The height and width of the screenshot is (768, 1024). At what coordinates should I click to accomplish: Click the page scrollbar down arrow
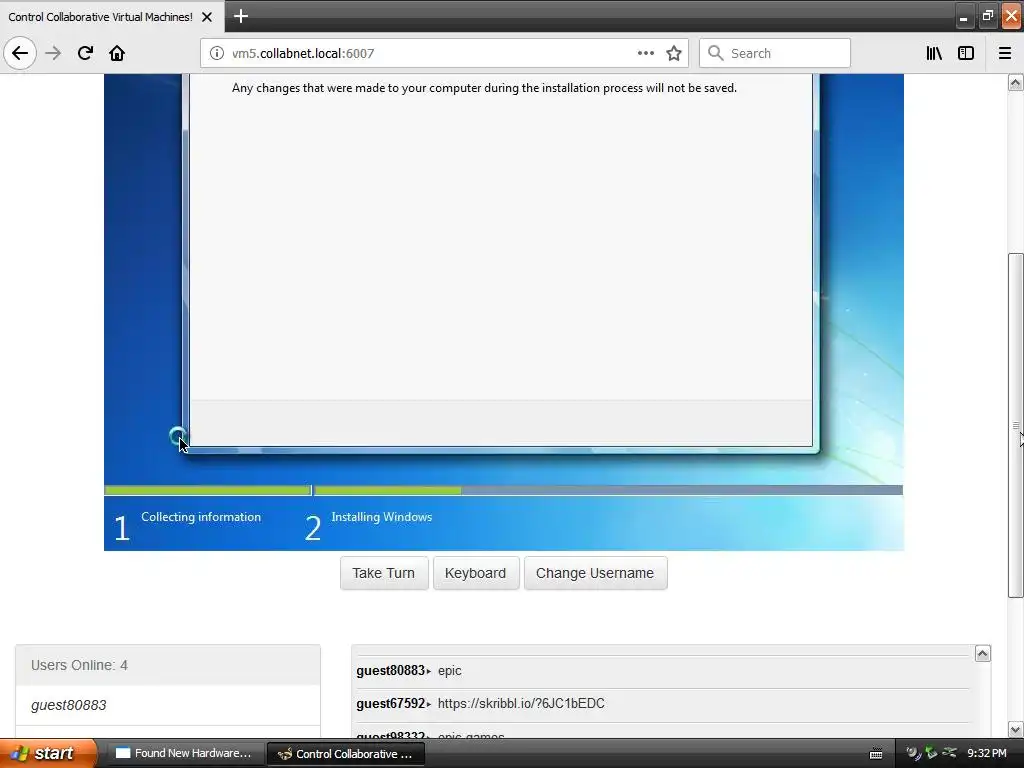[x=1015, y=729]
